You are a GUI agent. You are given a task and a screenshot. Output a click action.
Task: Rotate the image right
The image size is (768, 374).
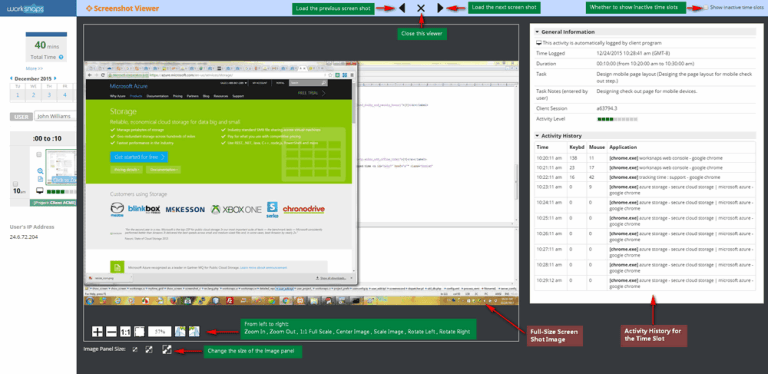pyautogui.click(x=194, y=331)
